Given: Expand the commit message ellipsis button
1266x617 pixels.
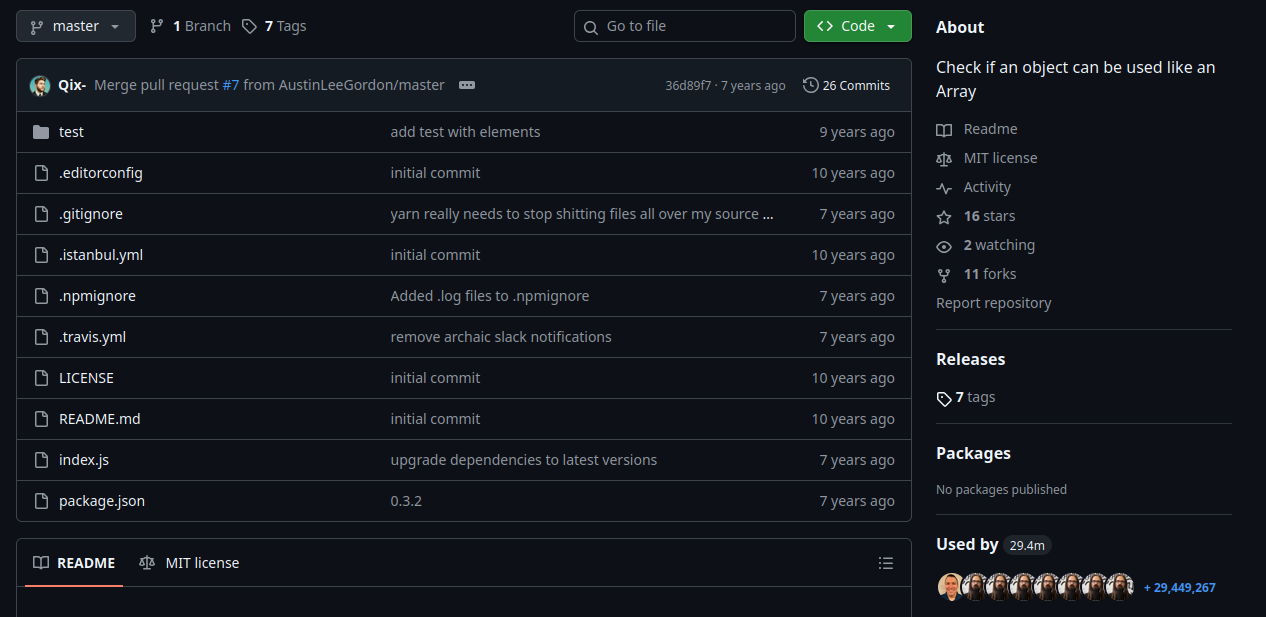Looking at the screenshot, I should pos(467,85).
